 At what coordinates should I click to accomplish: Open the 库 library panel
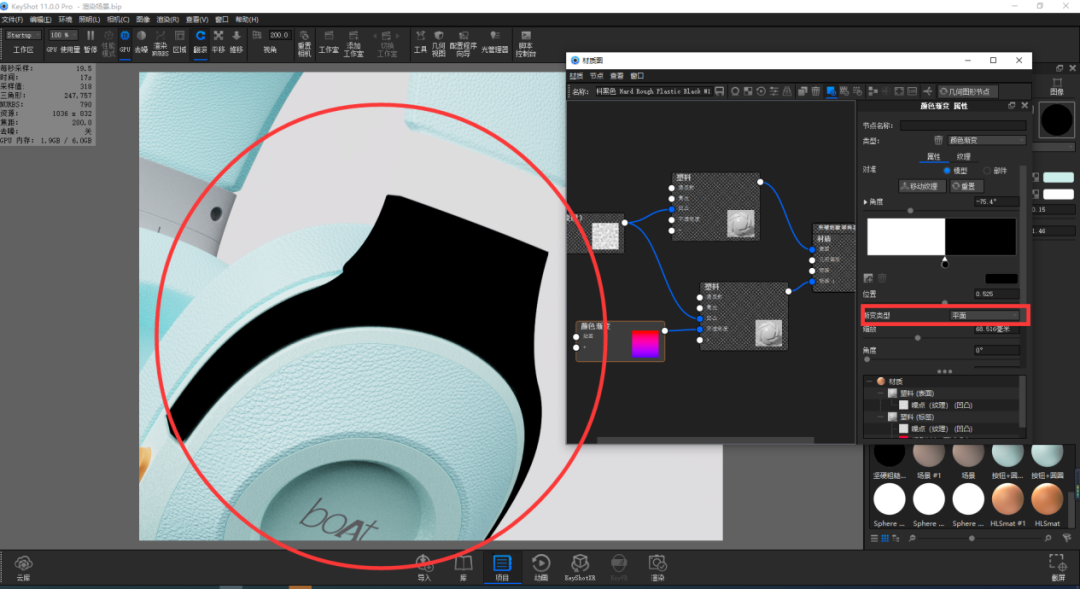[x=464, y=568]
